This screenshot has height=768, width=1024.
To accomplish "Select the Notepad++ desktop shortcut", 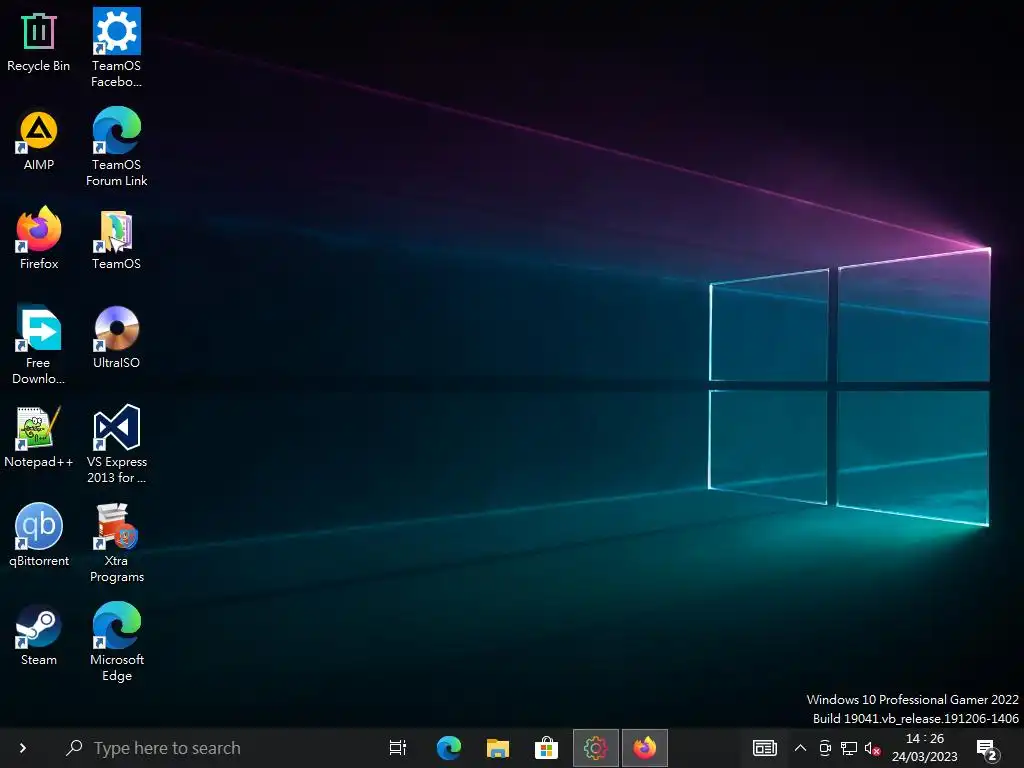I will 39,438.
